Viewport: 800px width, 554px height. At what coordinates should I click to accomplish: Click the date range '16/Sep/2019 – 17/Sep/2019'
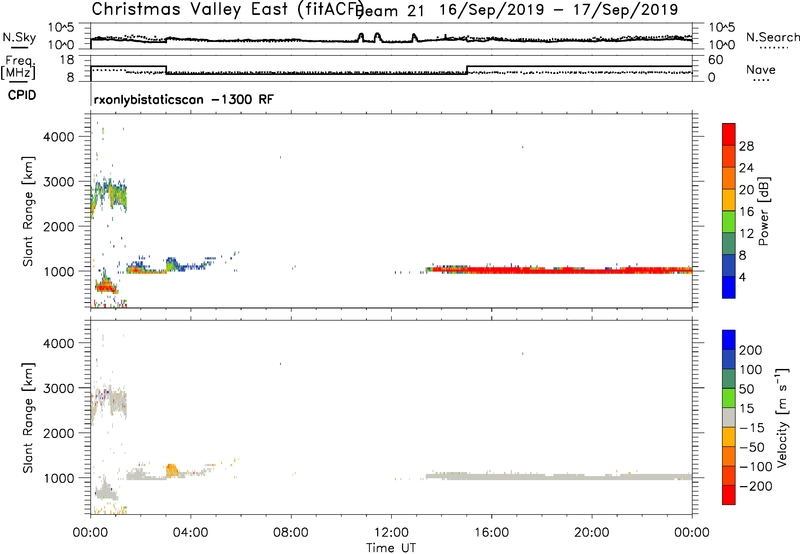coord(559,10)
